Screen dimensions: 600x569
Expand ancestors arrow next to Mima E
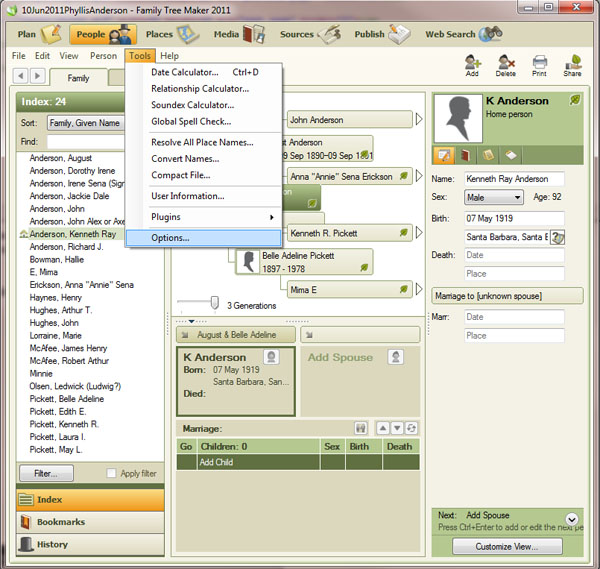419,289
